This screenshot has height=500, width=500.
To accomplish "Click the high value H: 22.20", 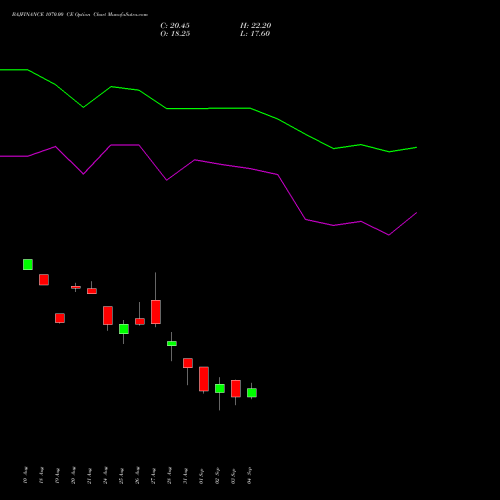I will tap(255, 26).
